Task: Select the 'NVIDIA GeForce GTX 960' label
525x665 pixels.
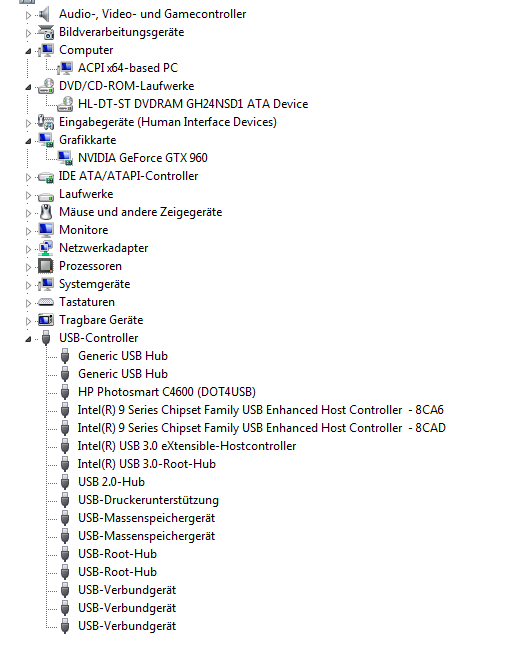Action: [142, 158]
